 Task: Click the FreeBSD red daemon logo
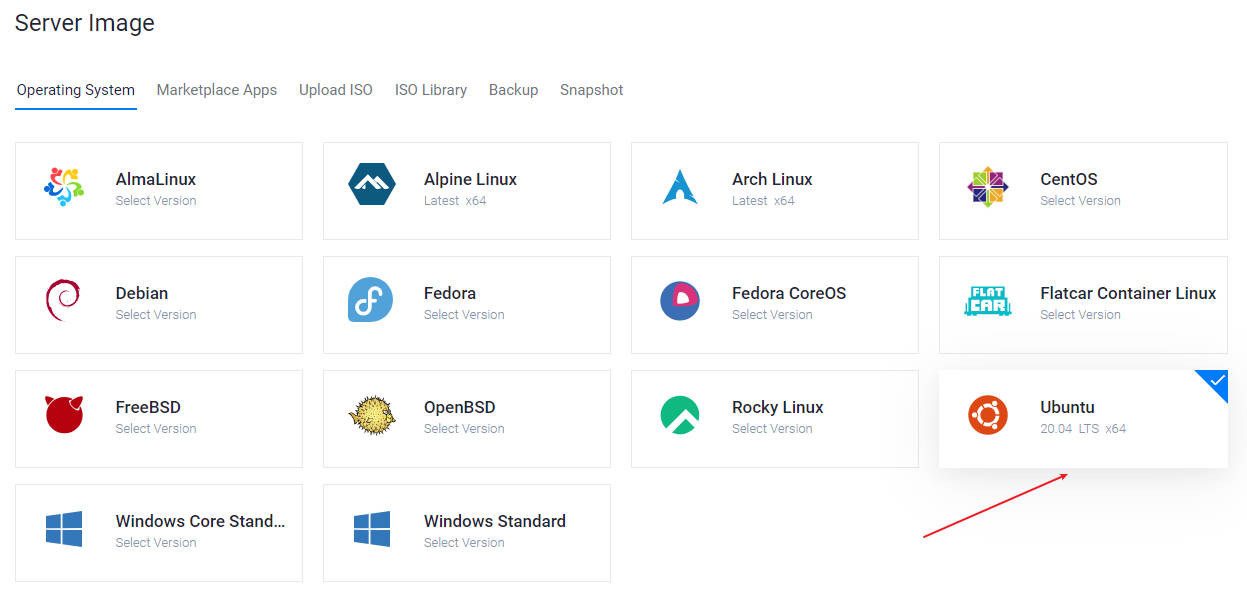click(x=64, y=414)
